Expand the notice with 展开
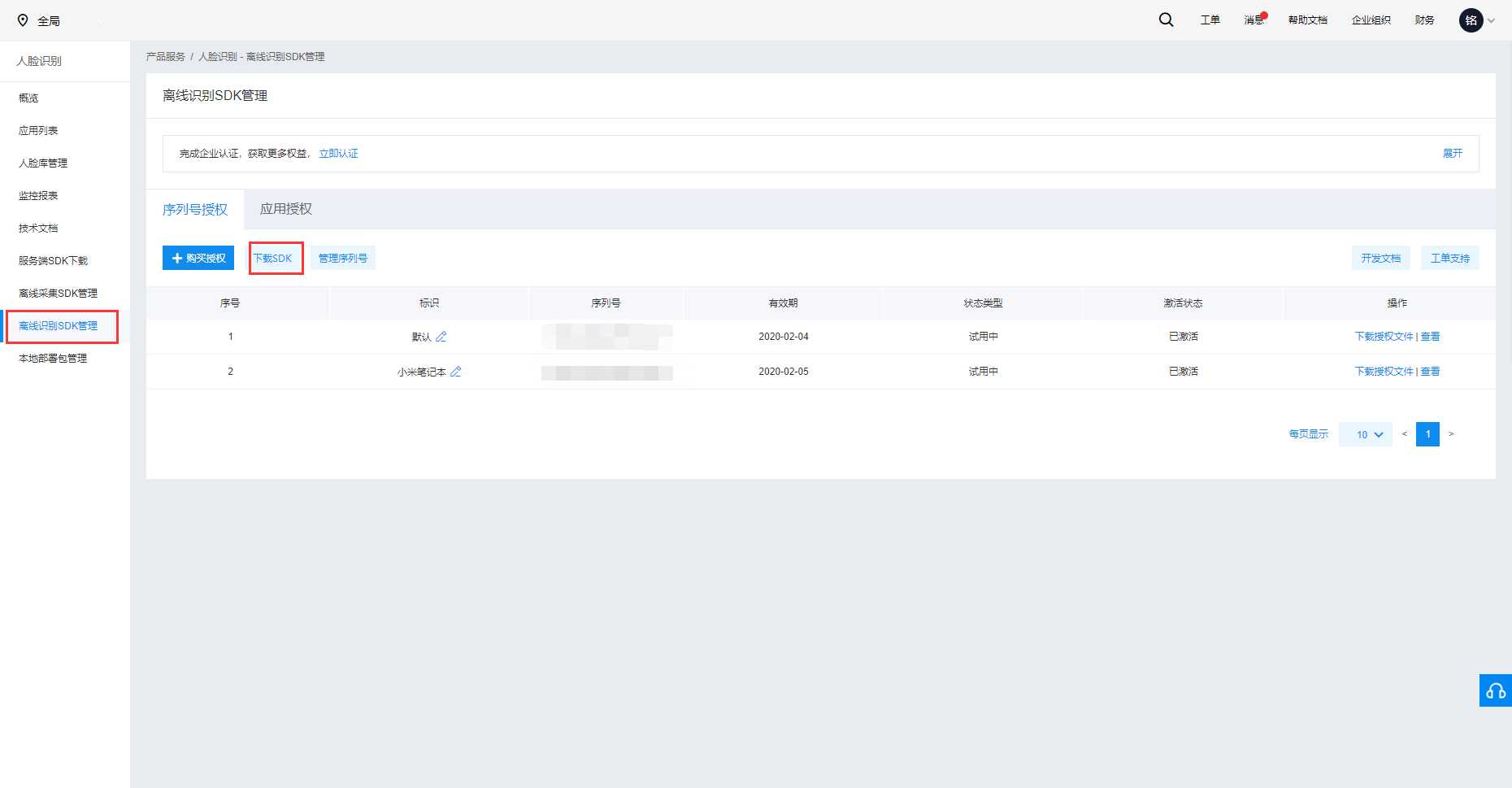 click(1453, 154)
